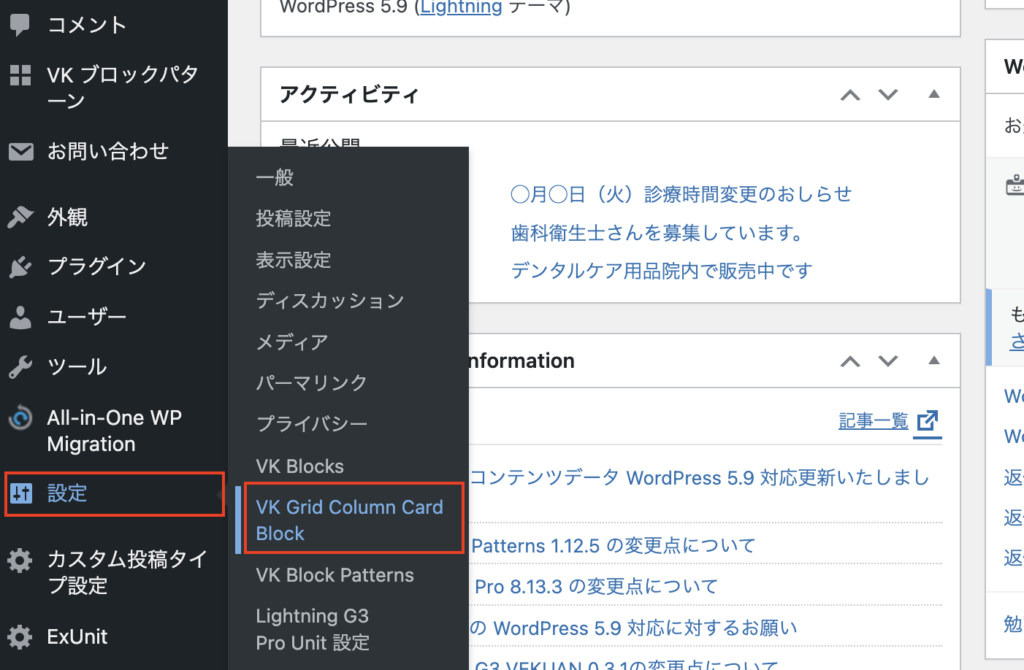Open the Lightning theme link
This screenshot has width=1024, height=670.
point(461,8)
